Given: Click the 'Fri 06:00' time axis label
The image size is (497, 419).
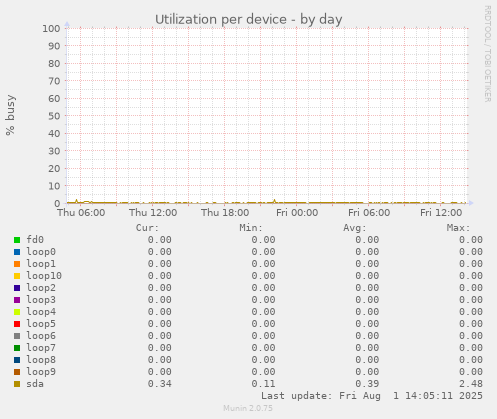Looking at the screenshot, I should click(369, 213).
